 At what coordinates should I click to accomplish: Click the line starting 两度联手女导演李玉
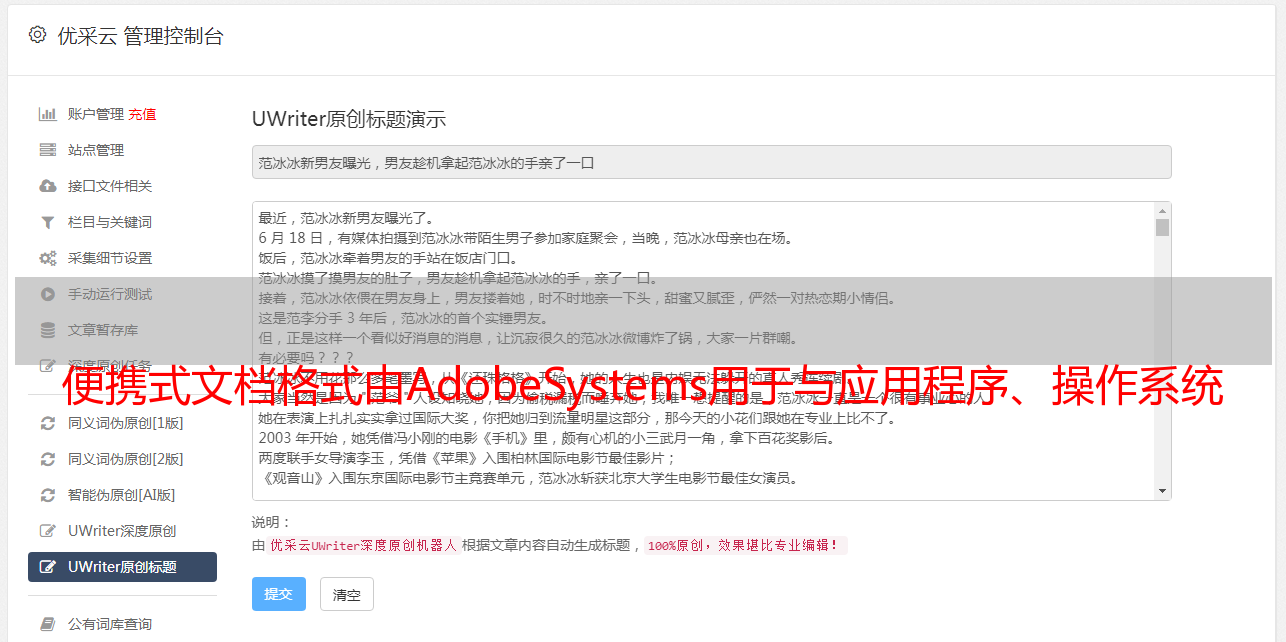click(468, 458)
